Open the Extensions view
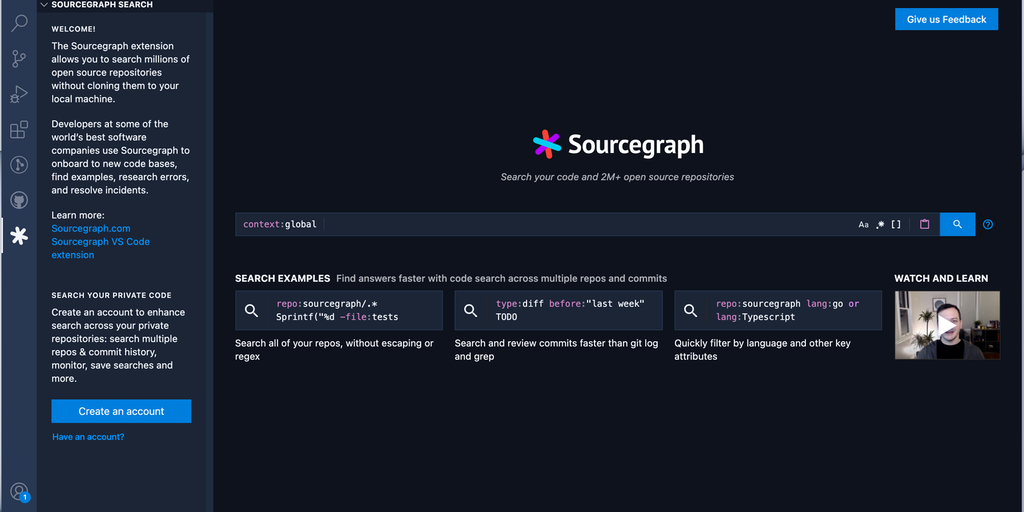 [18, 130]
